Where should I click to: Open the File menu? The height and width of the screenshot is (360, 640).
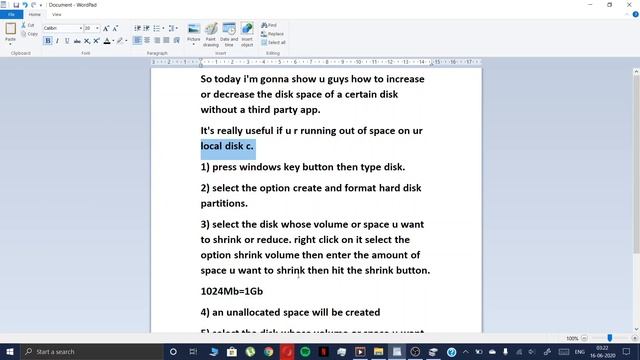(11, 14)
